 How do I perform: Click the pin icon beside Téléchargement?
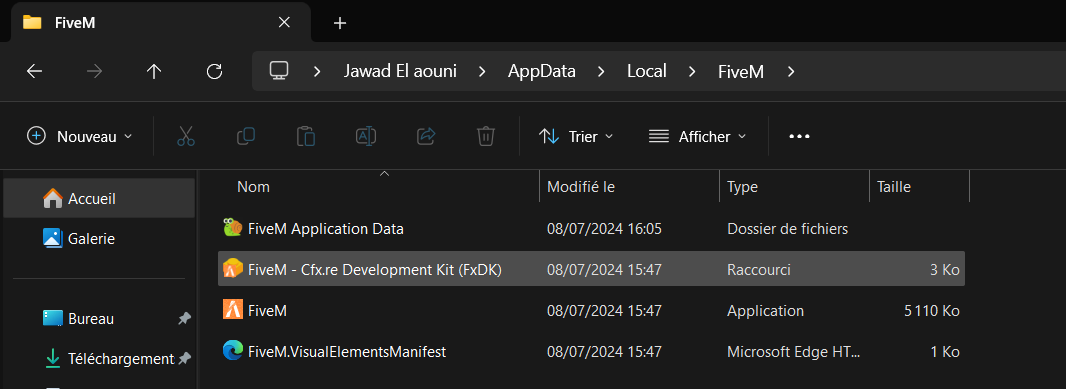[184, 358]
